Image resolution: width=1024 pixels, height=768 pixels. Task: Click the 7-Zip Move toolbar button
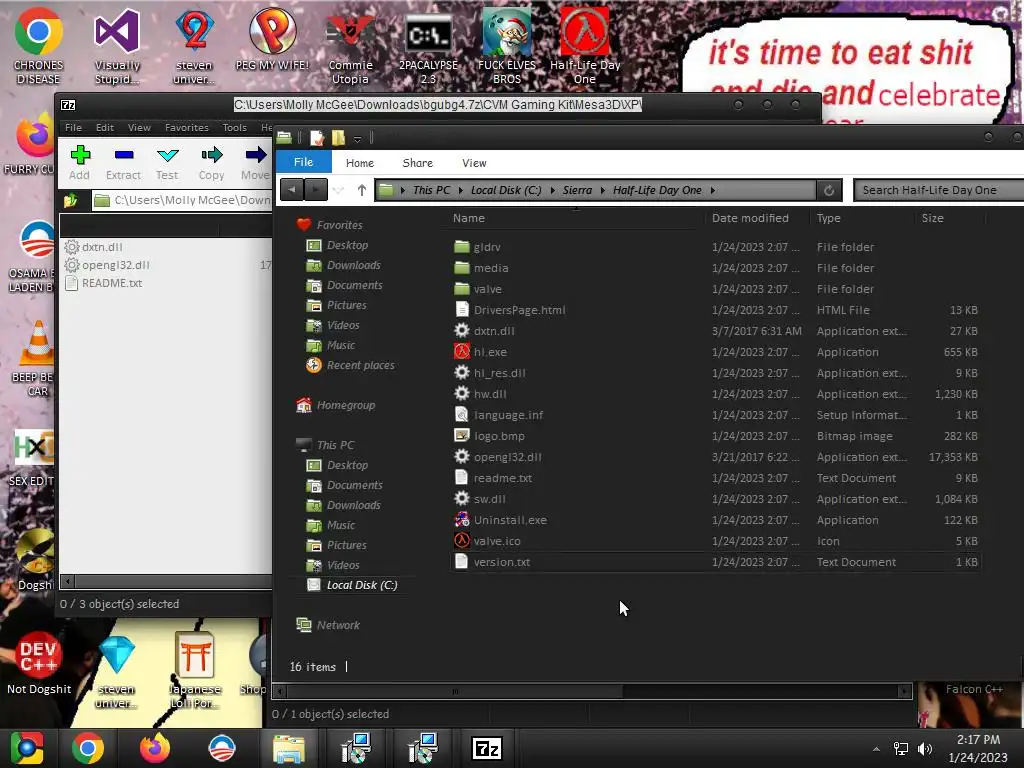tap(255, 163)
